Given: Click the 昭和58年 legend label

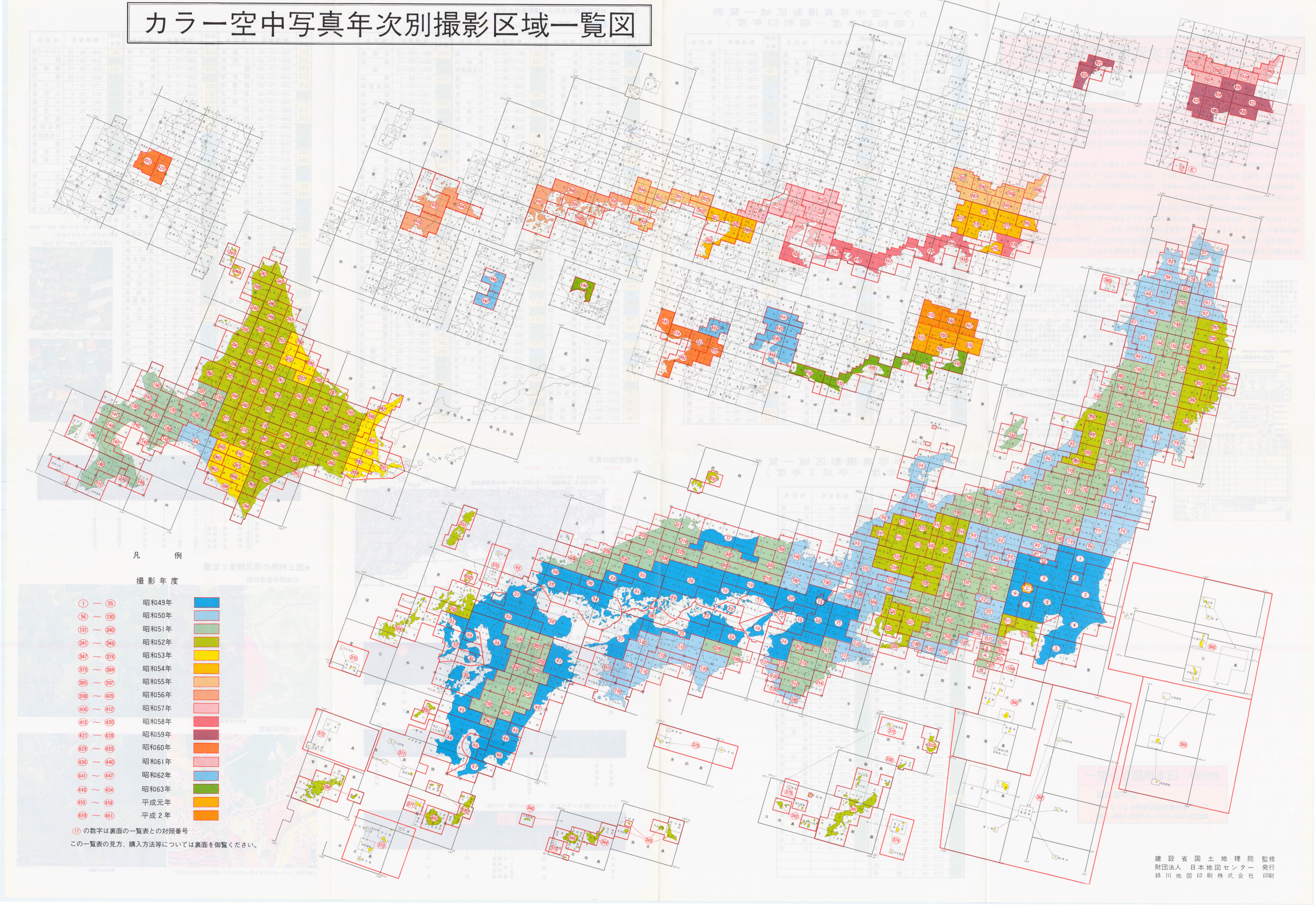Looking at the screenshot, I should pos(157,722).
